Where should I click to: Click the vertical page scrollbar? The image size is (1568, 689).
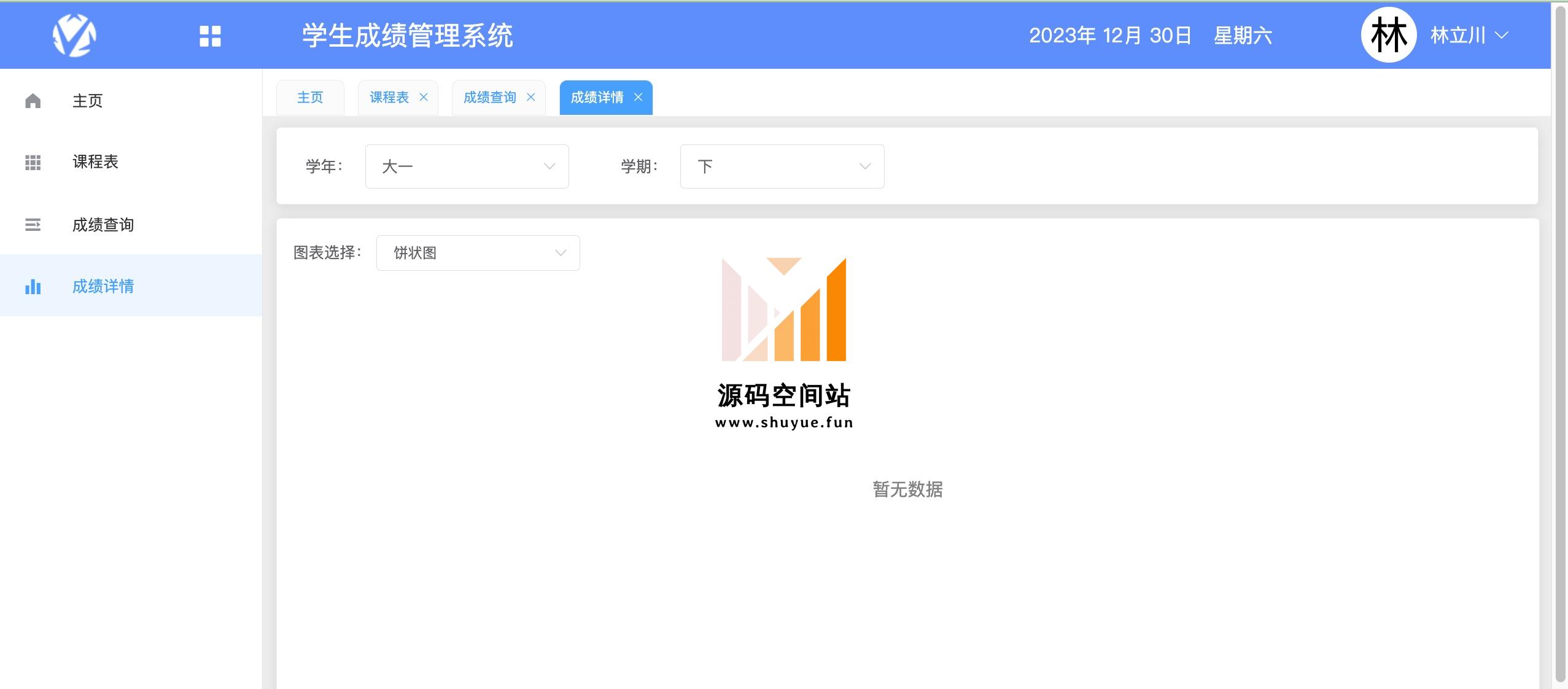pos(1560,344)
